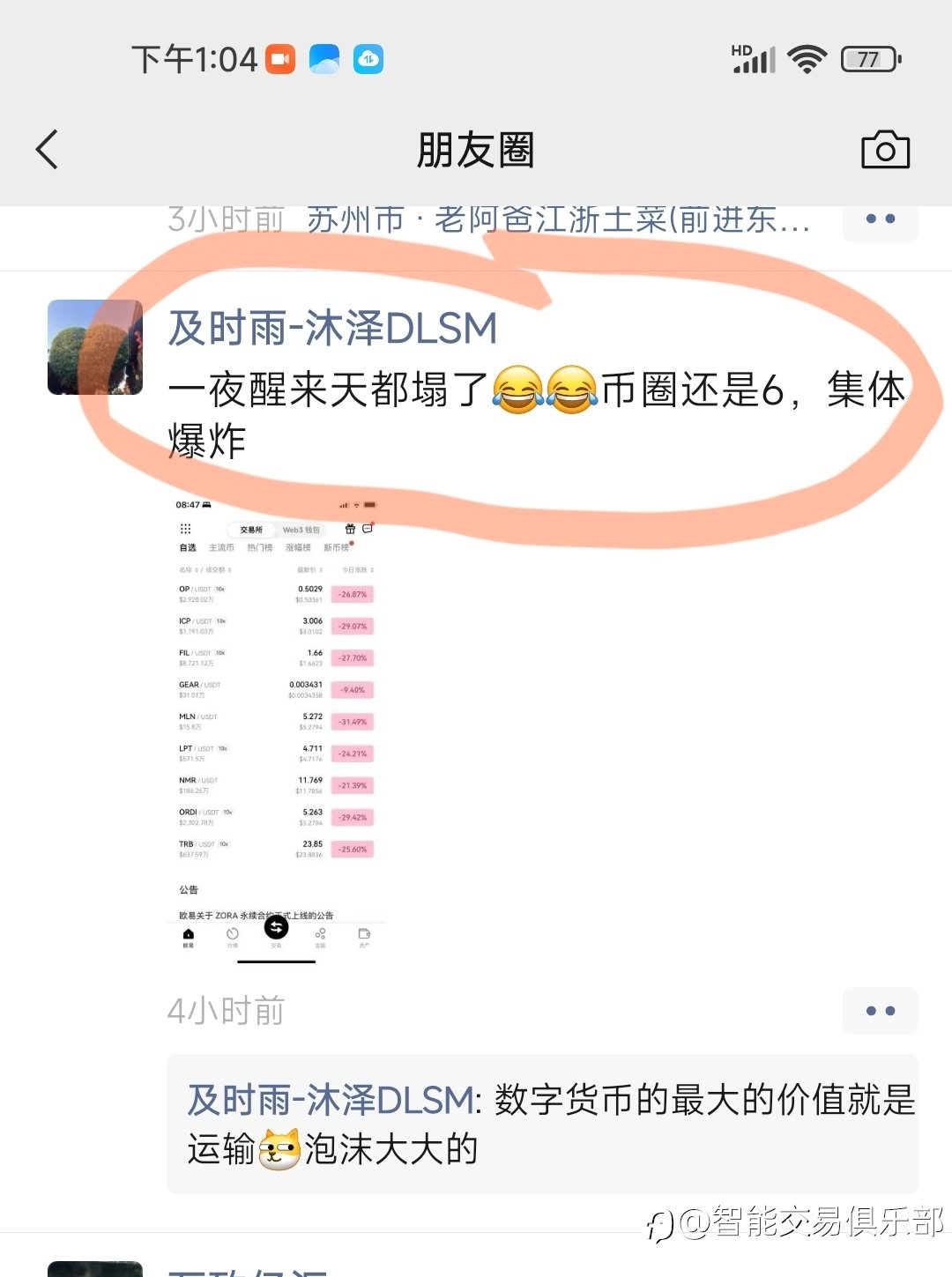Viewport: 952px width, 1277px height.
Task: Tap the blue cloud icon in status bar
Action: [x=324, y=59]
